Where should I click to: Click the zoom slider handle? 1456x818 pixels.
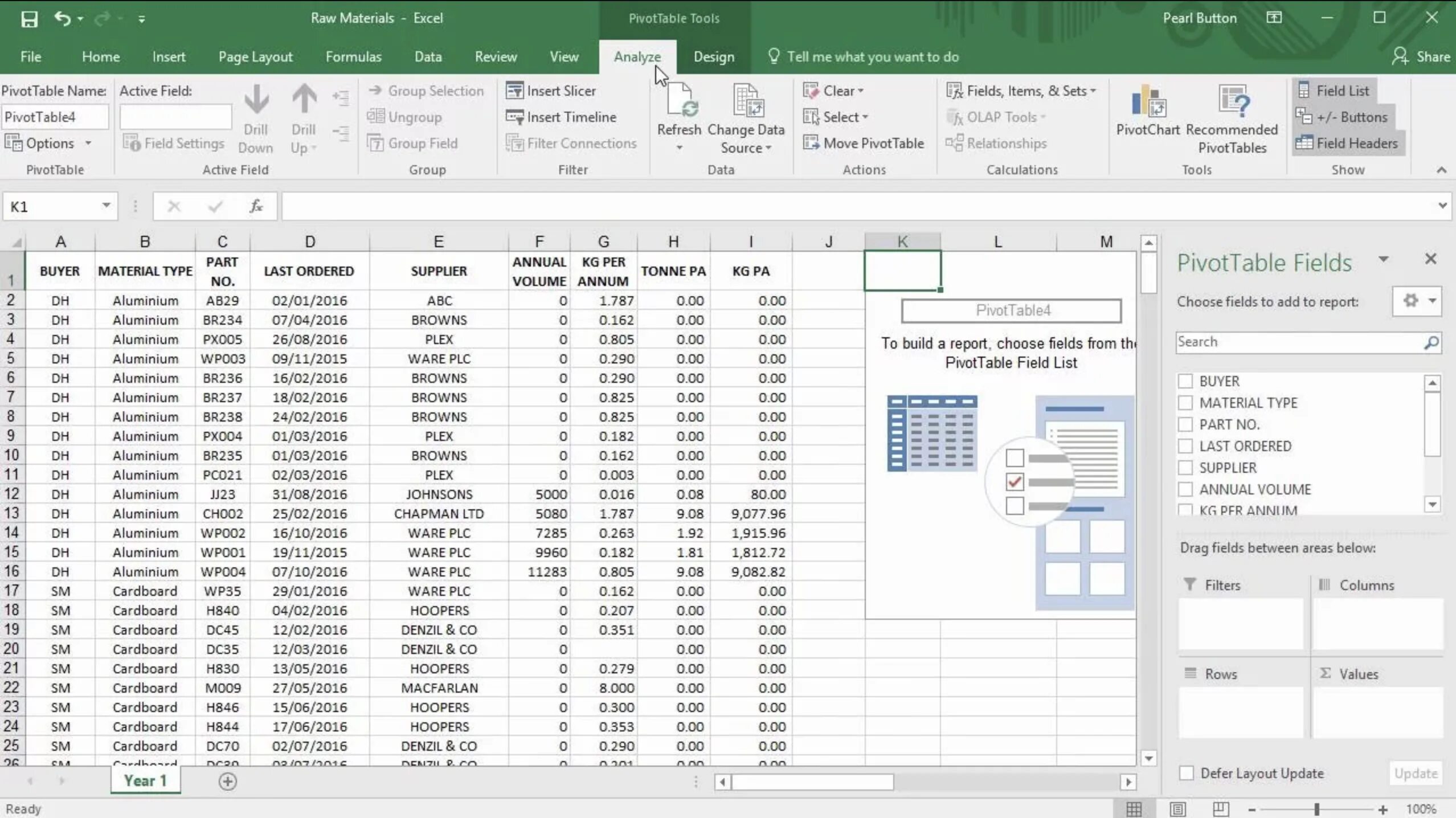(x=1316, y=809)
